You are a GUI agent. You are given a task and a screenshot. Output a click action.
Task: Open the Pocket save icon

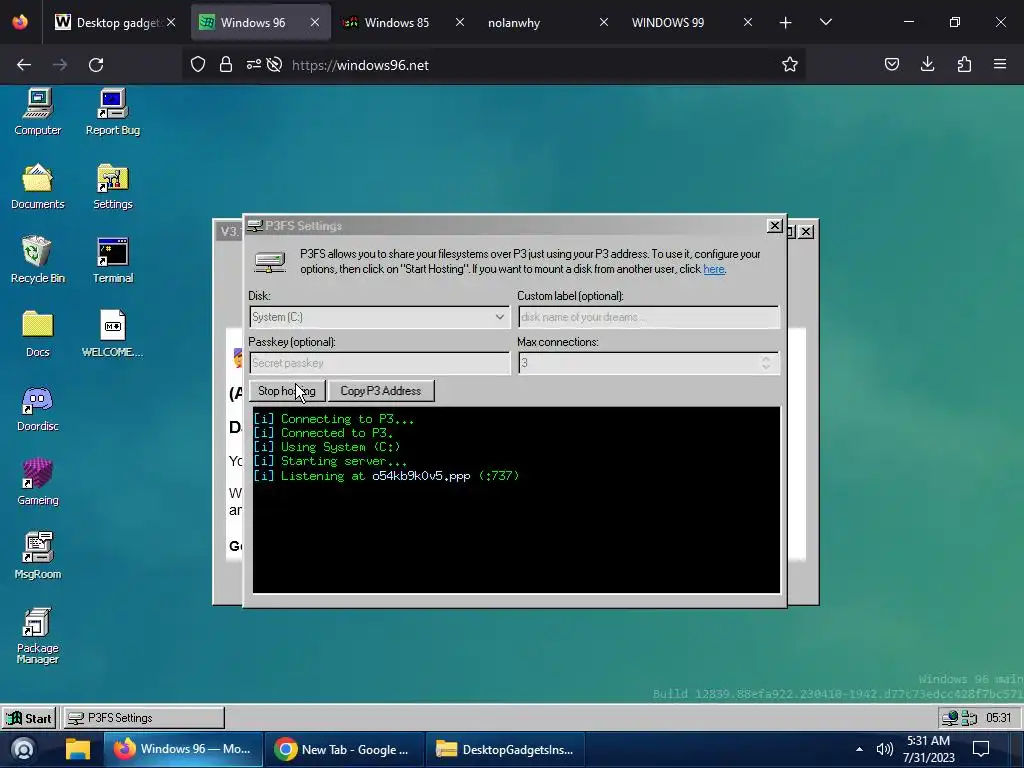[891, 65]
